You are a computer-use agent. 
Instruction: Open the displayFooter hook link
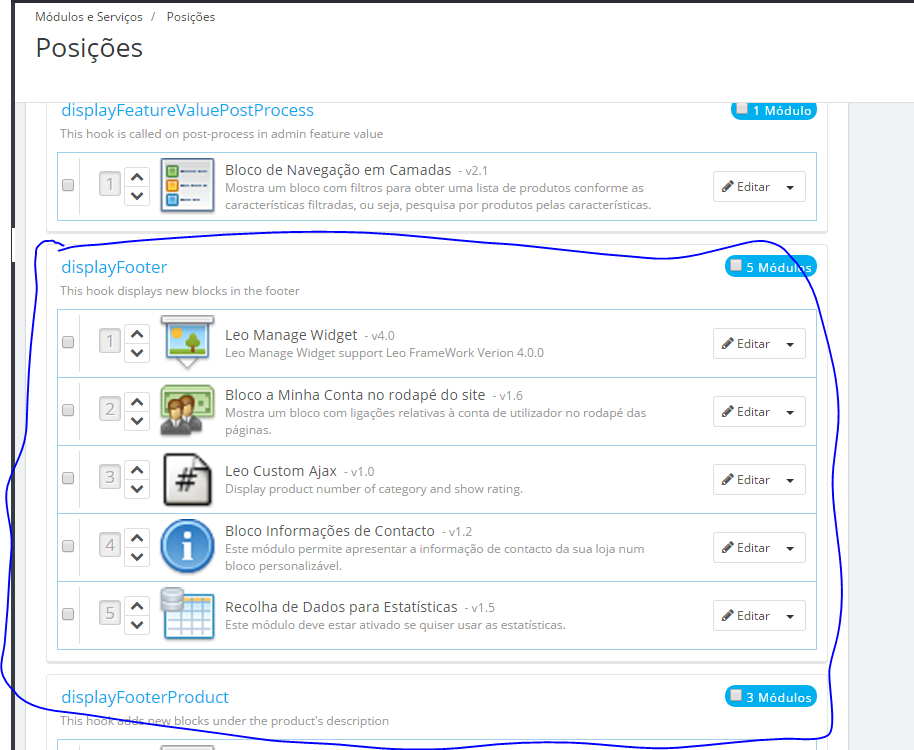[x=114, y=267]
